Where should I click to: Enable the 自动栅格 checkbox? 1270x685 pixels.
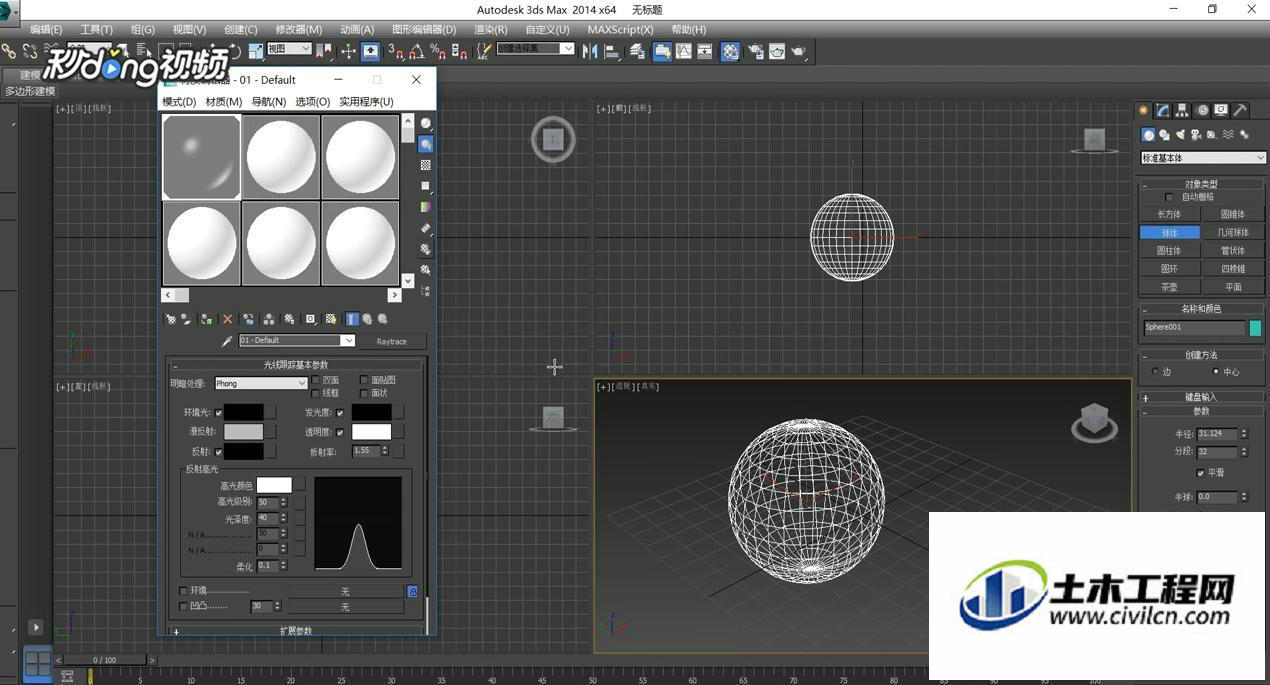1170,197
